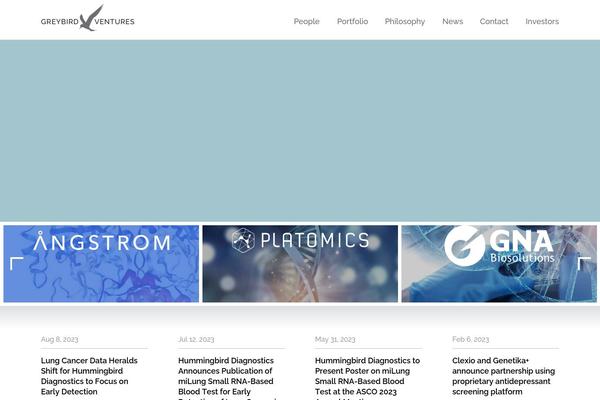Open the Philosophy section
The width and height of the screenshot is (600, 400).
[x=405, y=22]
